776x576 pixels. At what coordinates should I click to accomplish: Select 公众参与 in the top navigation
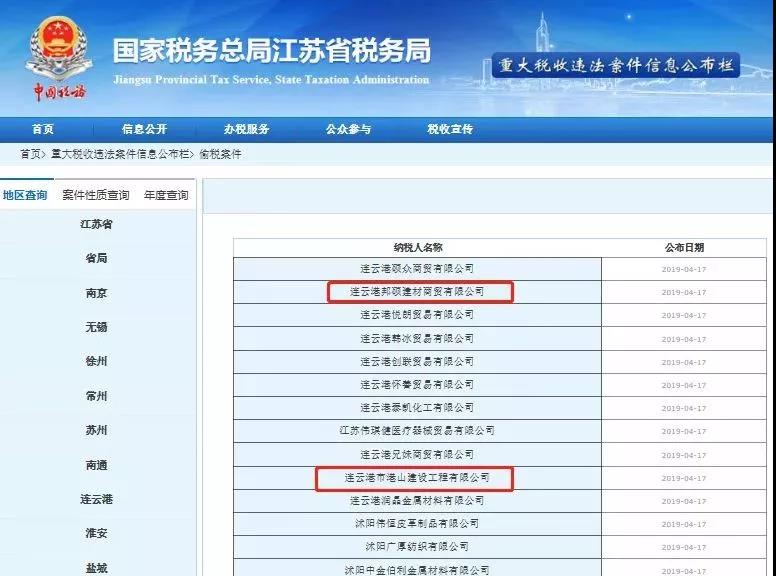tap(348, 129)
